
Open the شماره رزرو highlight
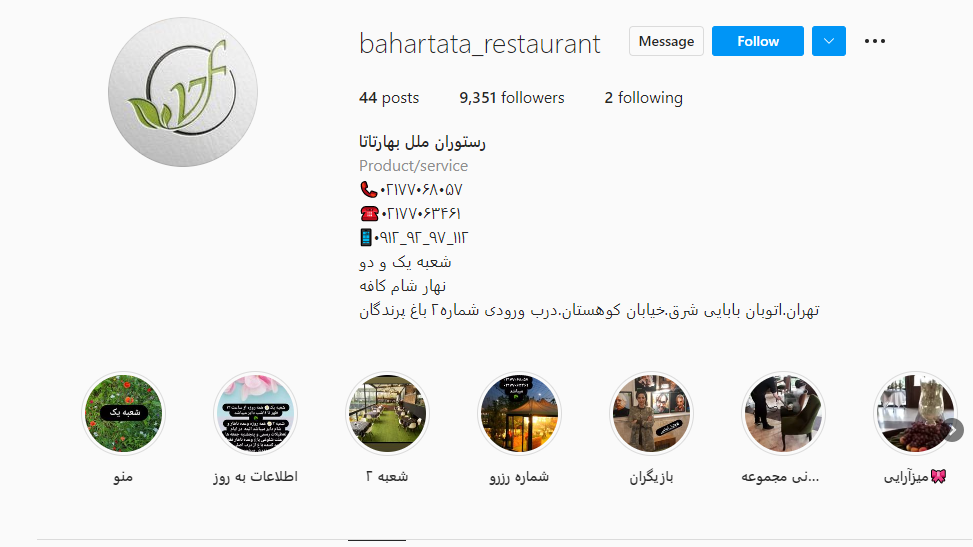click(x=519, y=414)
